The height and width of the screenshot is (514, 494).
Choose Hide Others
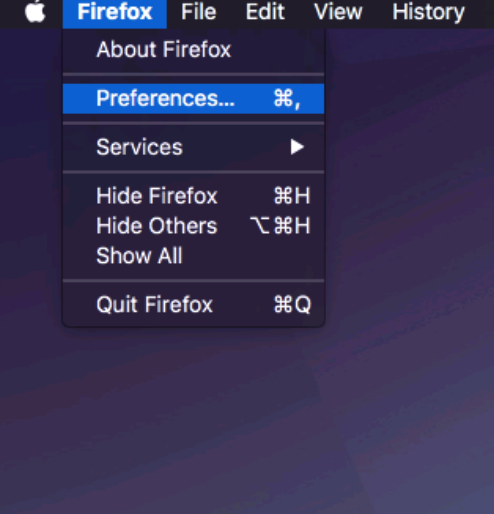[193, 226]
